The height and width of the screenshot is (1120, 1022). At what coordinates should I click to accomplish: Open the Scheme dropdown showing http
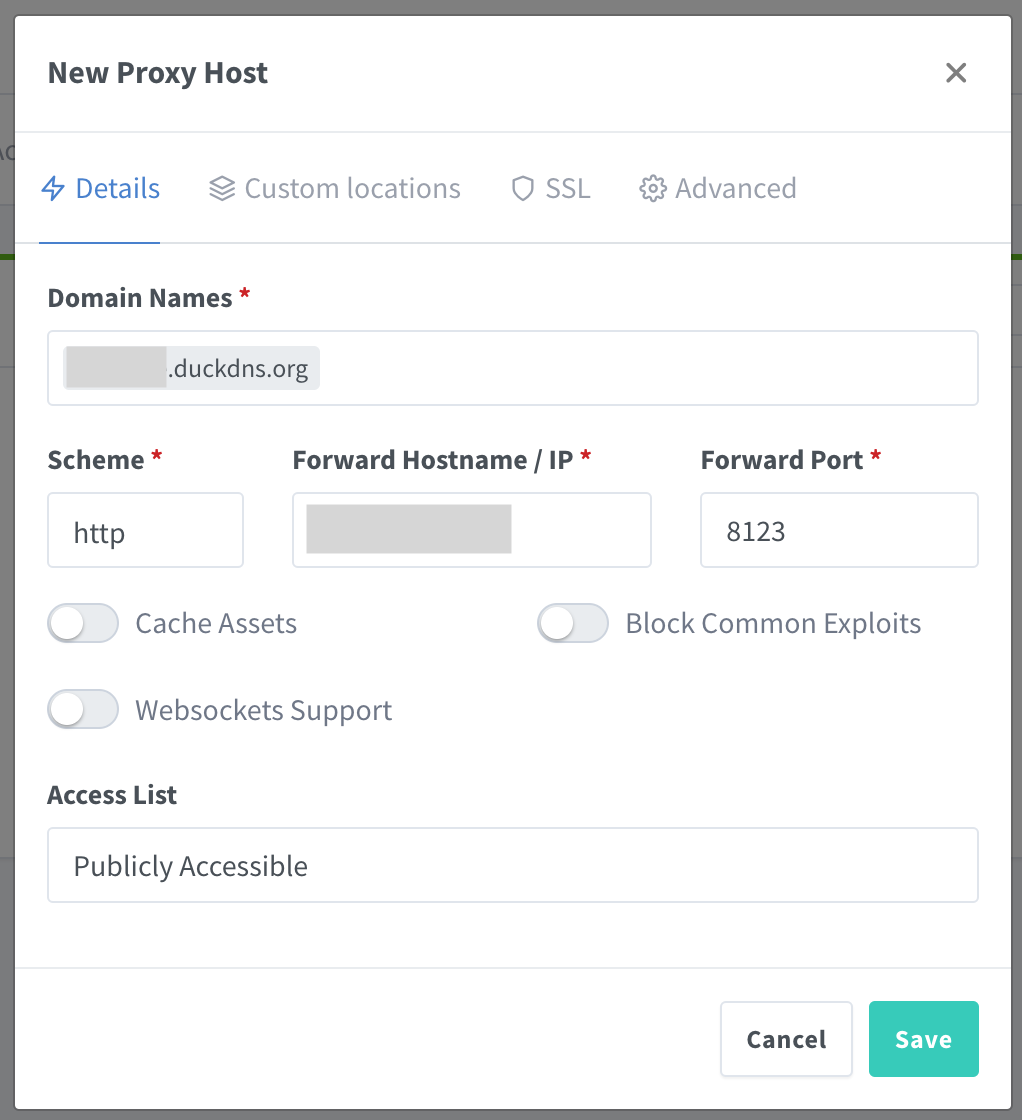coord(145,531)
